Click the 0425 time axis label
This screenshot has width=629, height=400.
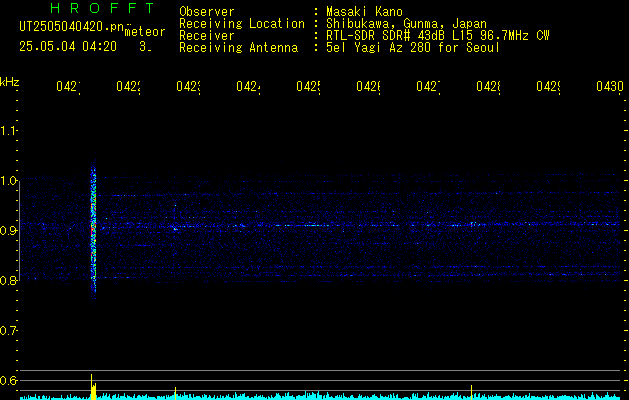click(308, 87)
